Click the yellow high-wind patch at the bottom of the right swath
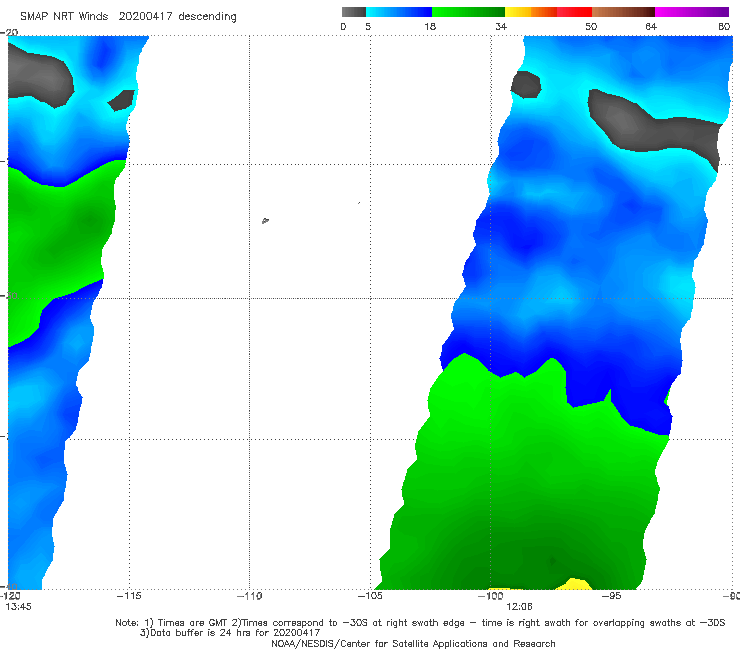This screenshot has width=740, height=650. point(573,584)
